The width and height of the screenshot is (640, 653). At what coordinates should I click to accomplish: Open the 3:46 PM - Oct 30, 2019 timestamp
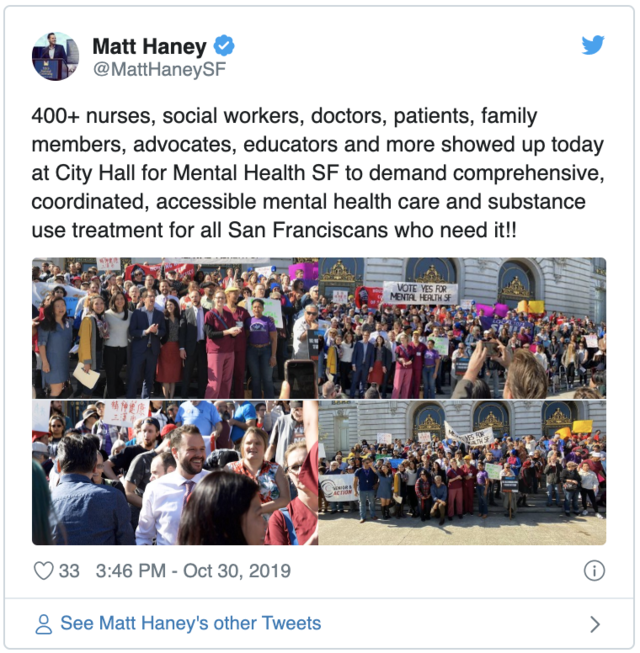coord(193,571)
